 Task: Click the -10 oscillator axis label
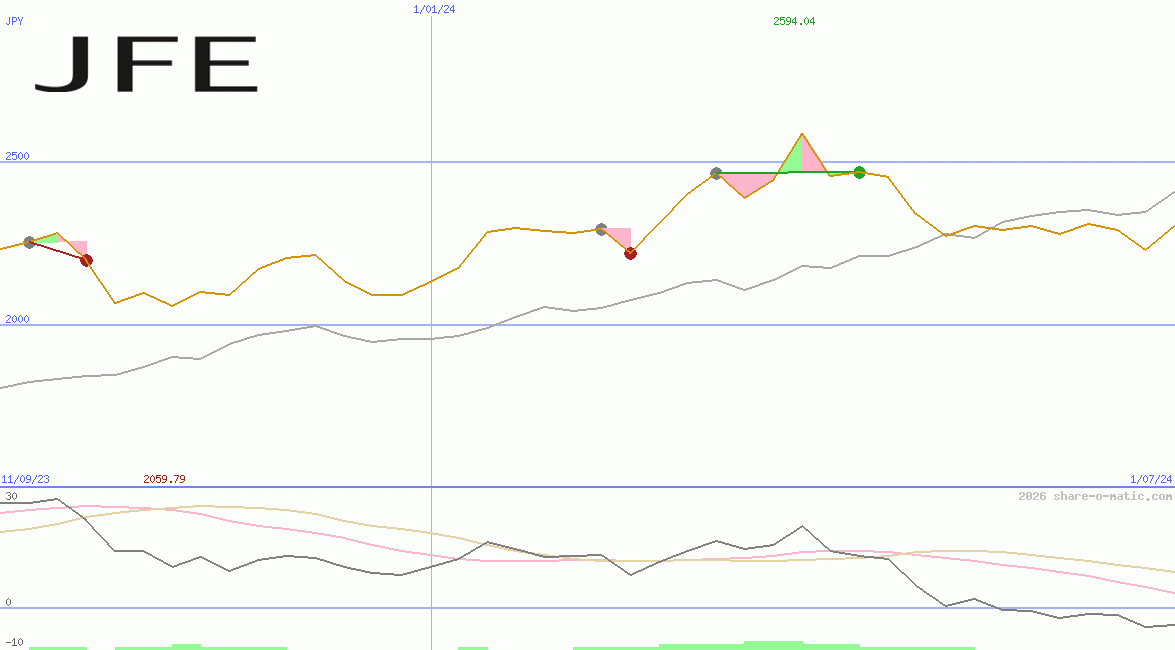[14, 643]
